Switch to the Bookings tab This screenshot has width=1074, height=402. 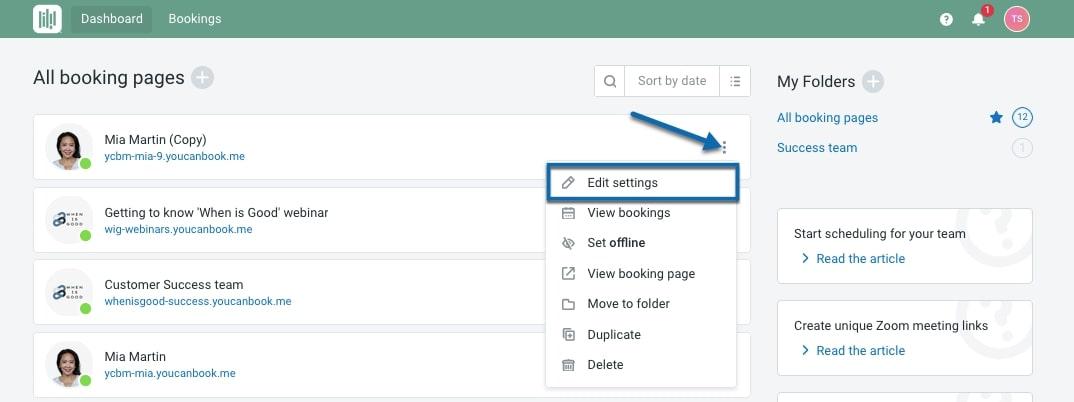pos(195,19)
